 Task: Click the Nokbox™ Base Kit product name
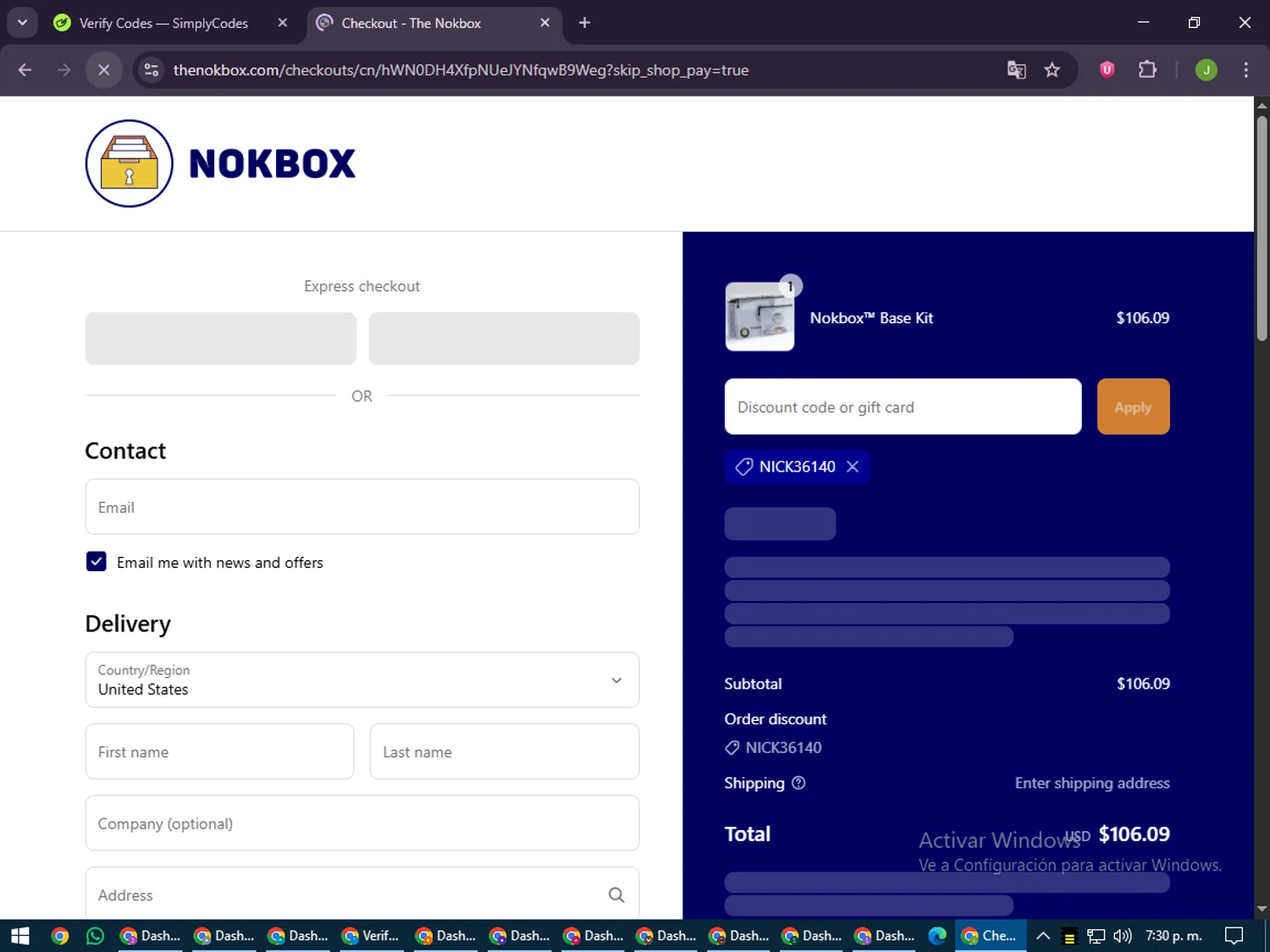tap(871, 318)
